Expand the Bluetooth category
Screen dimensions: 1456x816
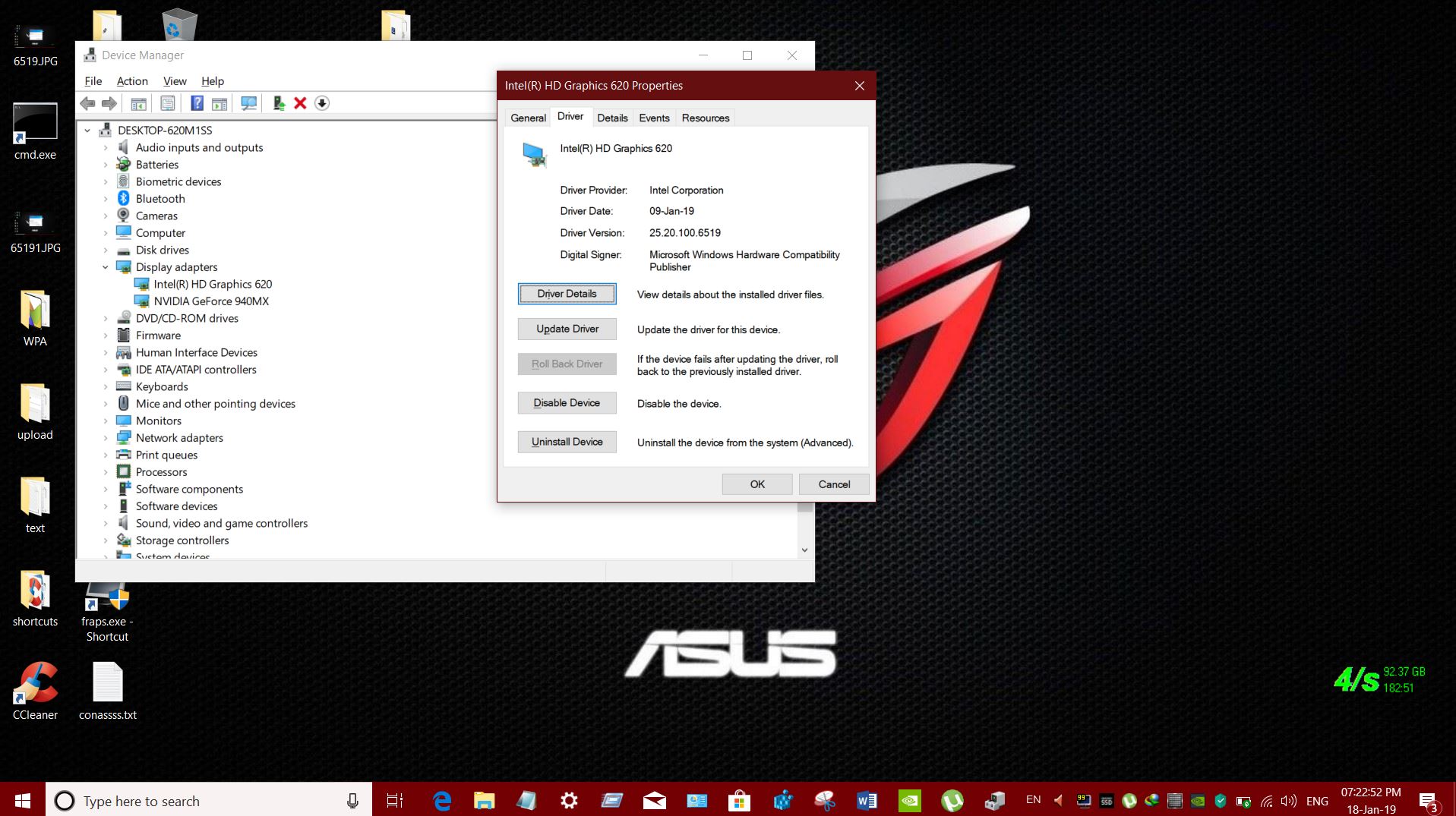(106, 199)
